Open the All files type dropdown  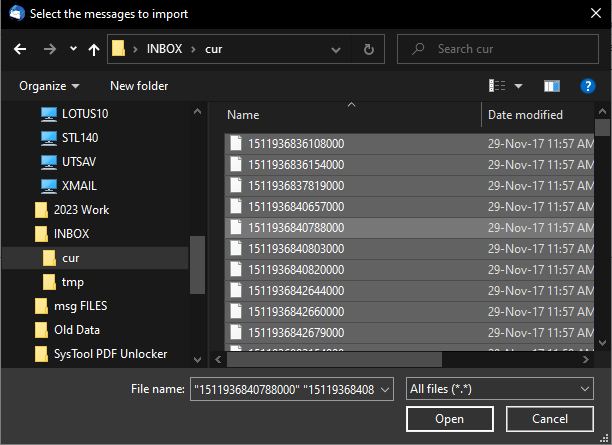pyautogui.click(x=500, y=389)
